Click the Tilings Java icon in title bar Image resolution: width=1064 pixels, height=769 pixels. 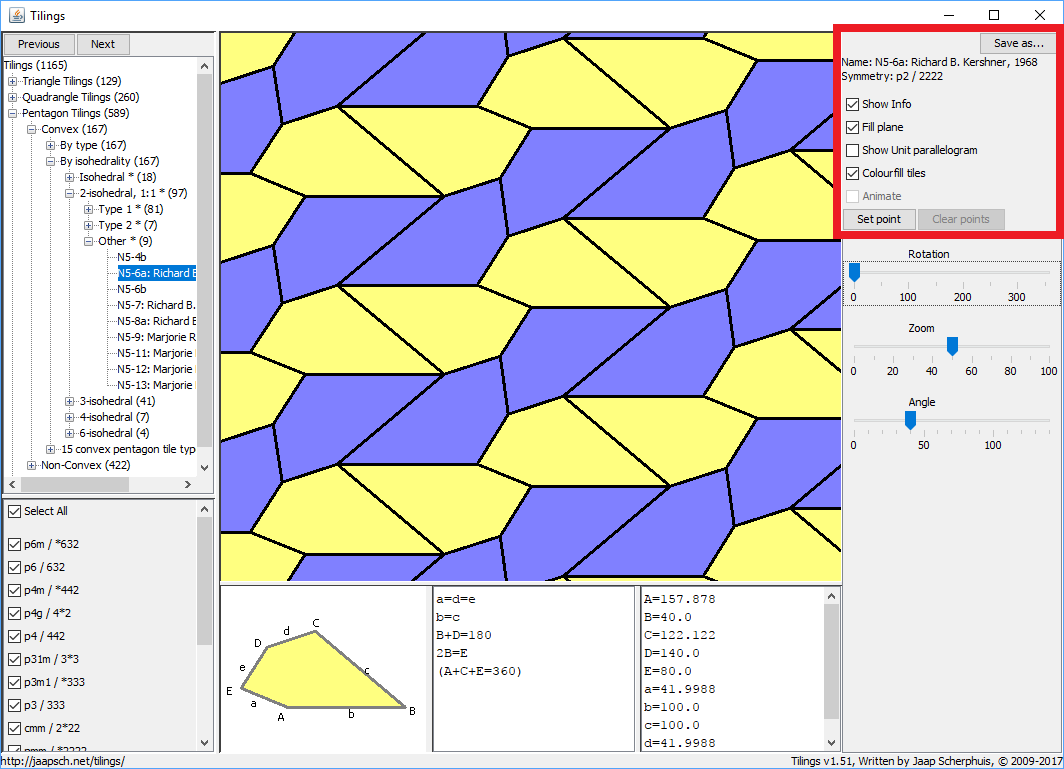click(17, 15)
